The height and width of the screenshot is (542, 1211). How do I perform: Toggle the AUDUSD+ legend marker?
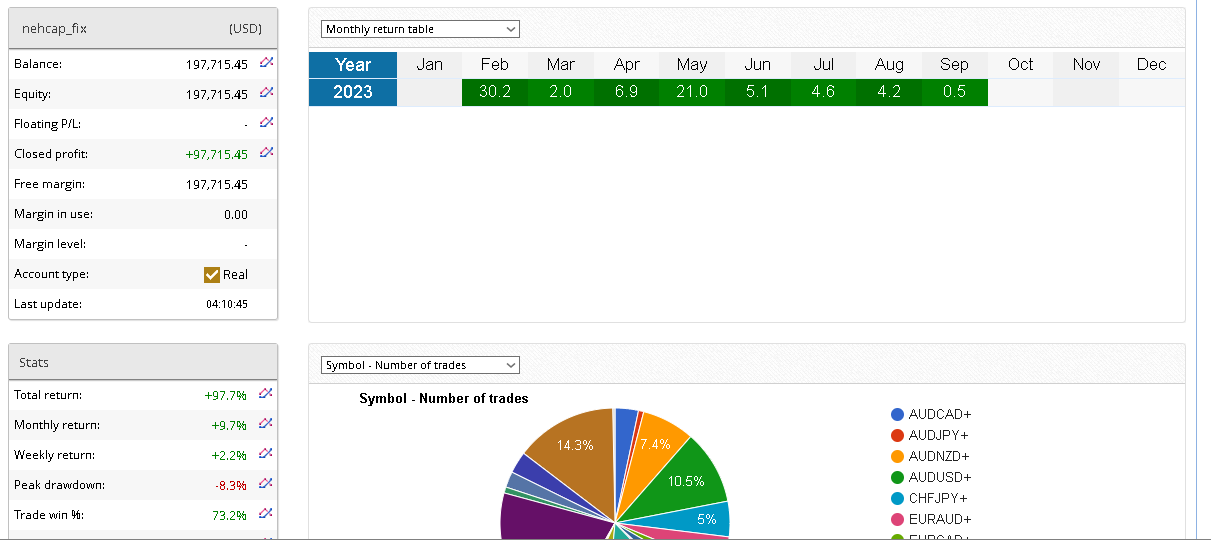898,477
